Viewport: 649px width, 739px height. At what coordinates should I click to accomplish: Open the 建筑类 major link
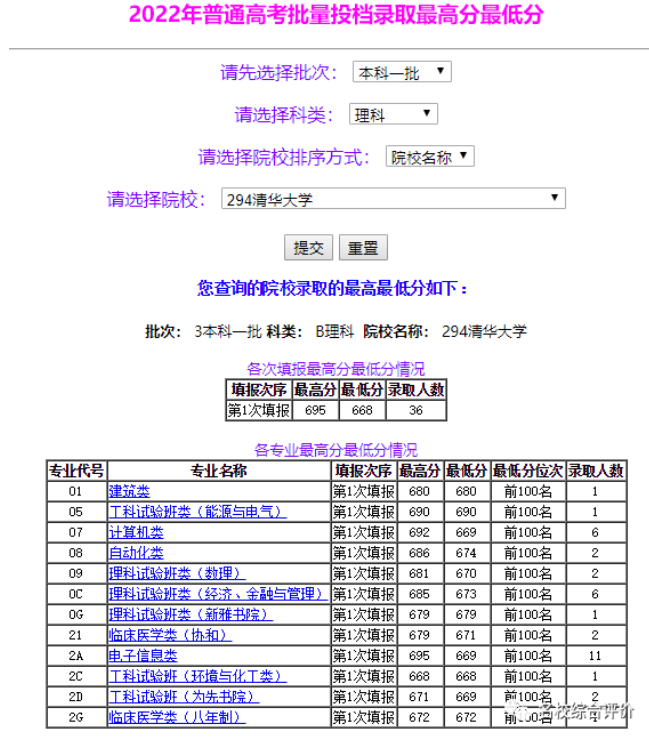[x=129, y=492]
